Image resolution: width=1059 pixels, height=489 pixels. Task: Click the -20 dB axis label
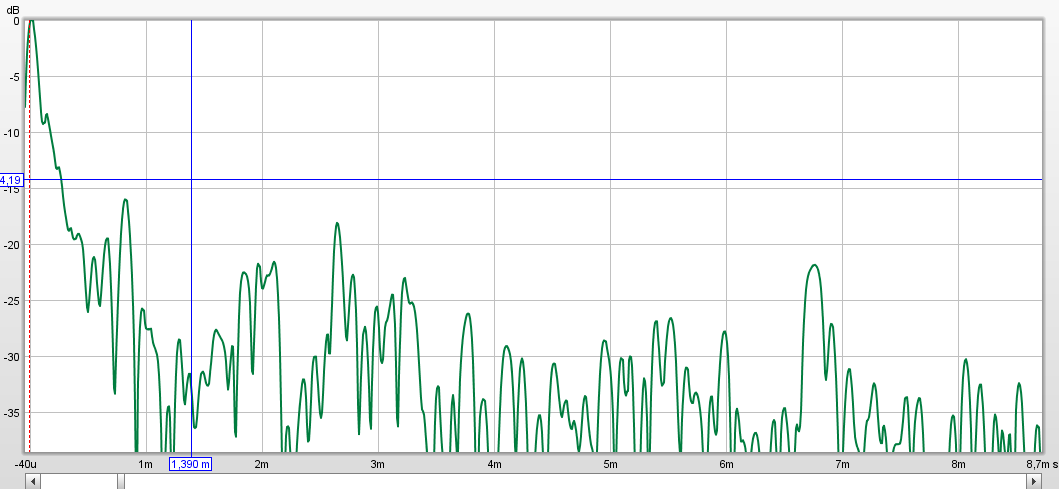click(x=13, y=244)
